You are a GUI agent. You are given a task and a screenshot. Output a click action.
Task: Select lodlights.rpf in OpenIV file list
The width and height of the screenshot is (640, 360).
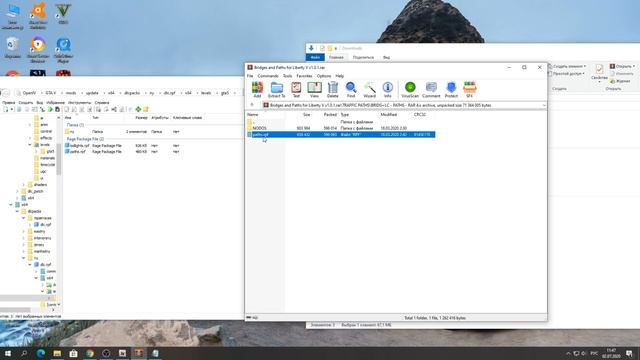[77, 146]
